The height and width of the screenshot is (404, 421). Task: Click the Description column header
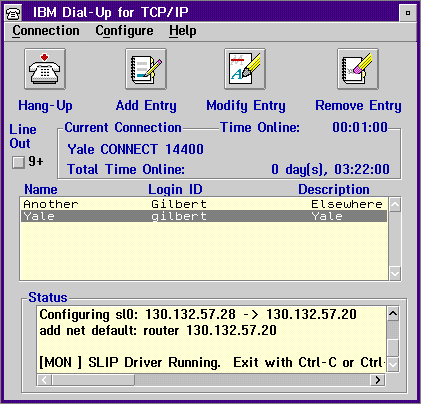(x=334, y=189)
